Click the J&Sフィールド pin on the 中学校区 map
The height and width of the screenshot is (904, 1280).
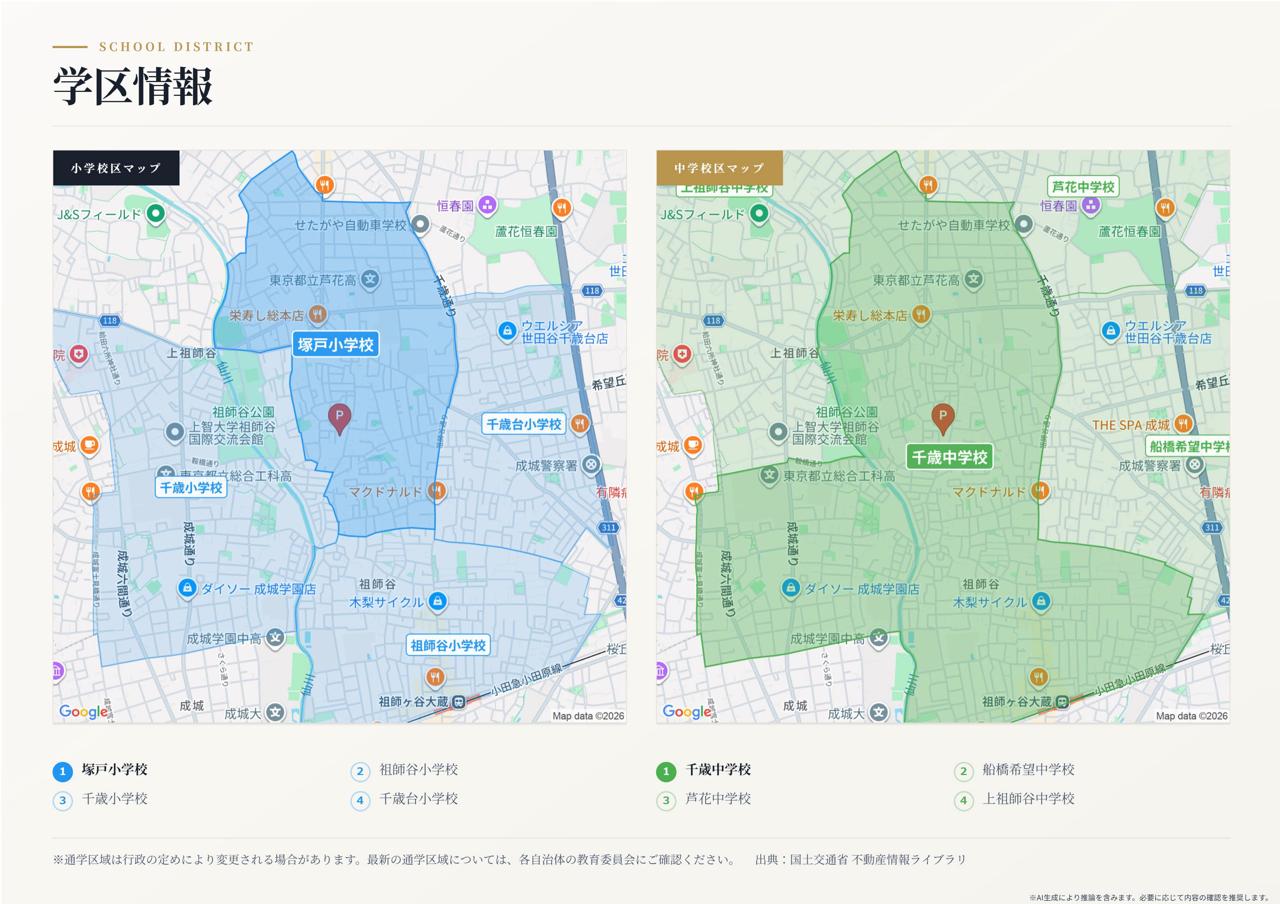(x=760, y=213)
